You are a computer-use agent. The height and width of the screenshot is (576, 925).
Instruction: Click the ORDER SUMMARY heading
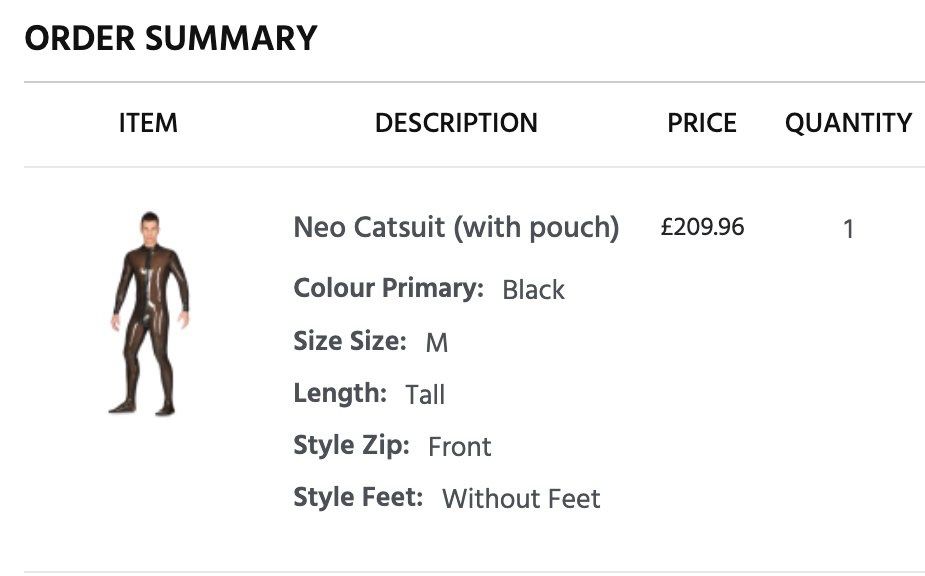pyautogui.click(x=171, y=38)
